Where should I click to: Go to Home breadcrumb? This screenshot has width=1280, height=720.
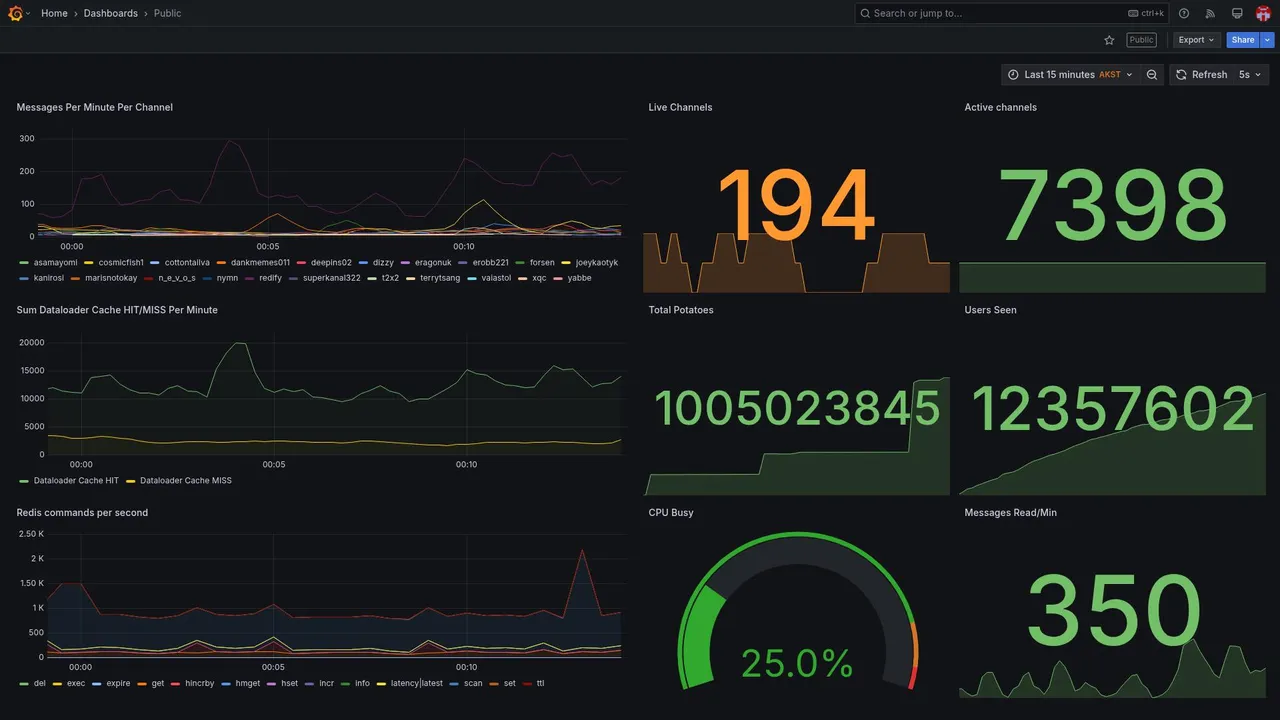(54, 13)
